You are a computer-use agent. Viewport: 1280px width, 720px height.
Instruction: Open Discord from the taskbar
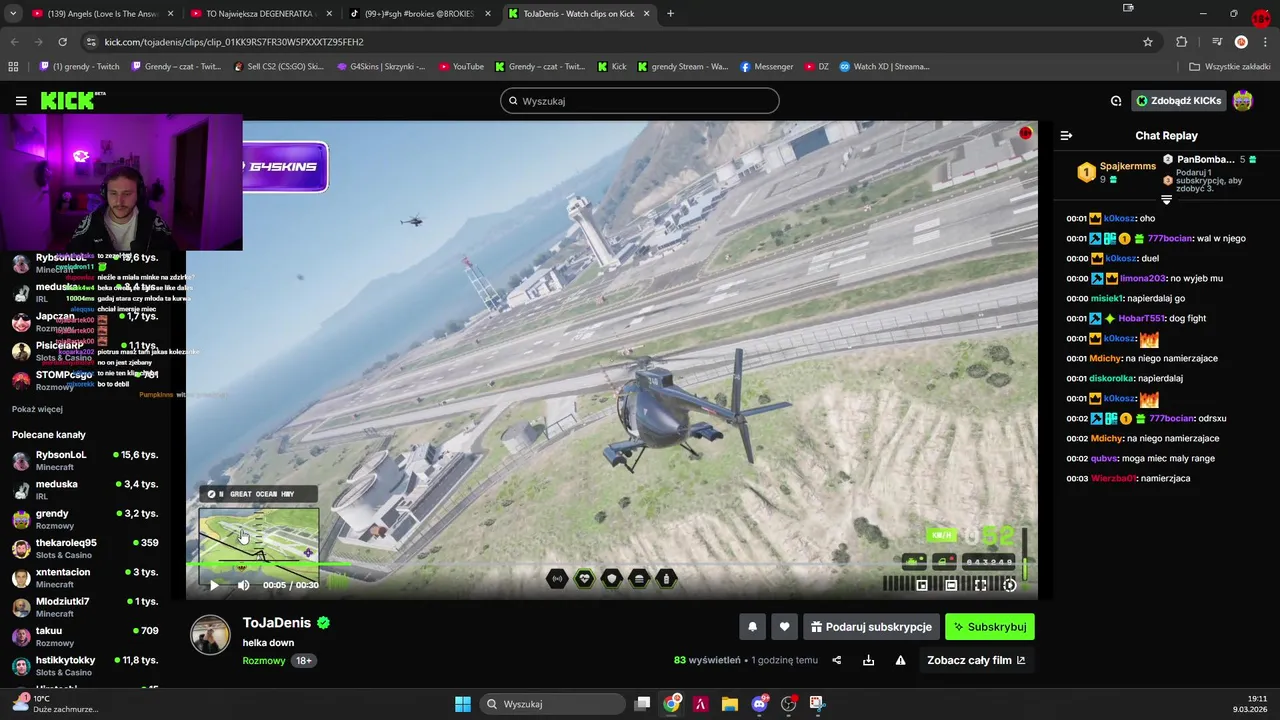tap(759, 704)
